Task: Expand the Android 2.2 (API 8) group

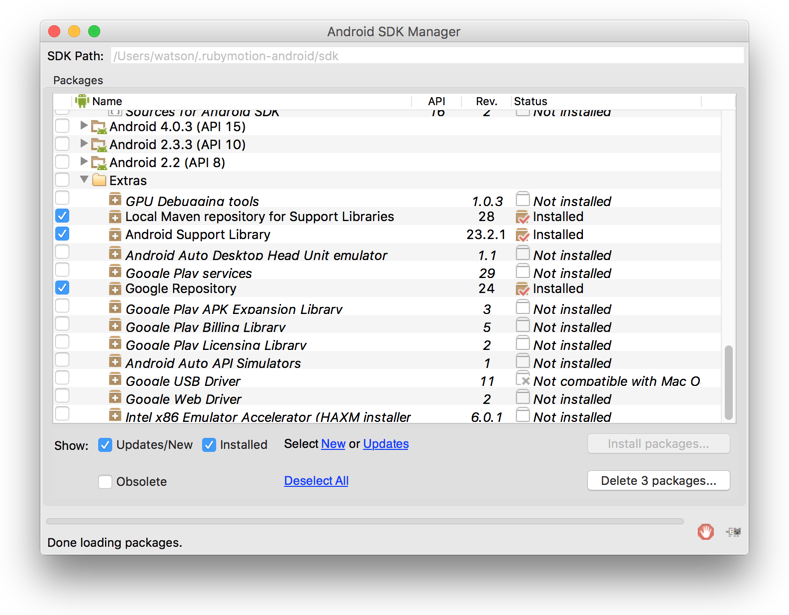Action: (84, 162)
